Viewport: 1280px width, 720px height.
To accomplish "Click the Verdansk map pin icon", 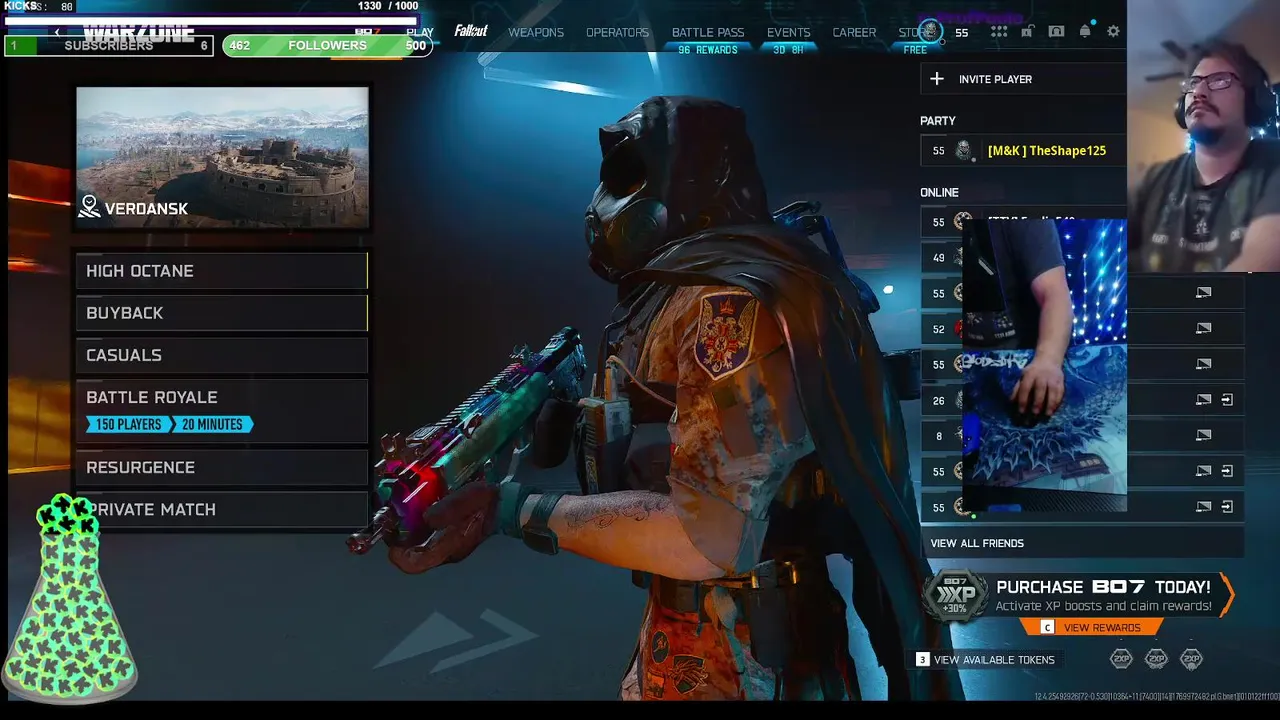I will point(89,207).
